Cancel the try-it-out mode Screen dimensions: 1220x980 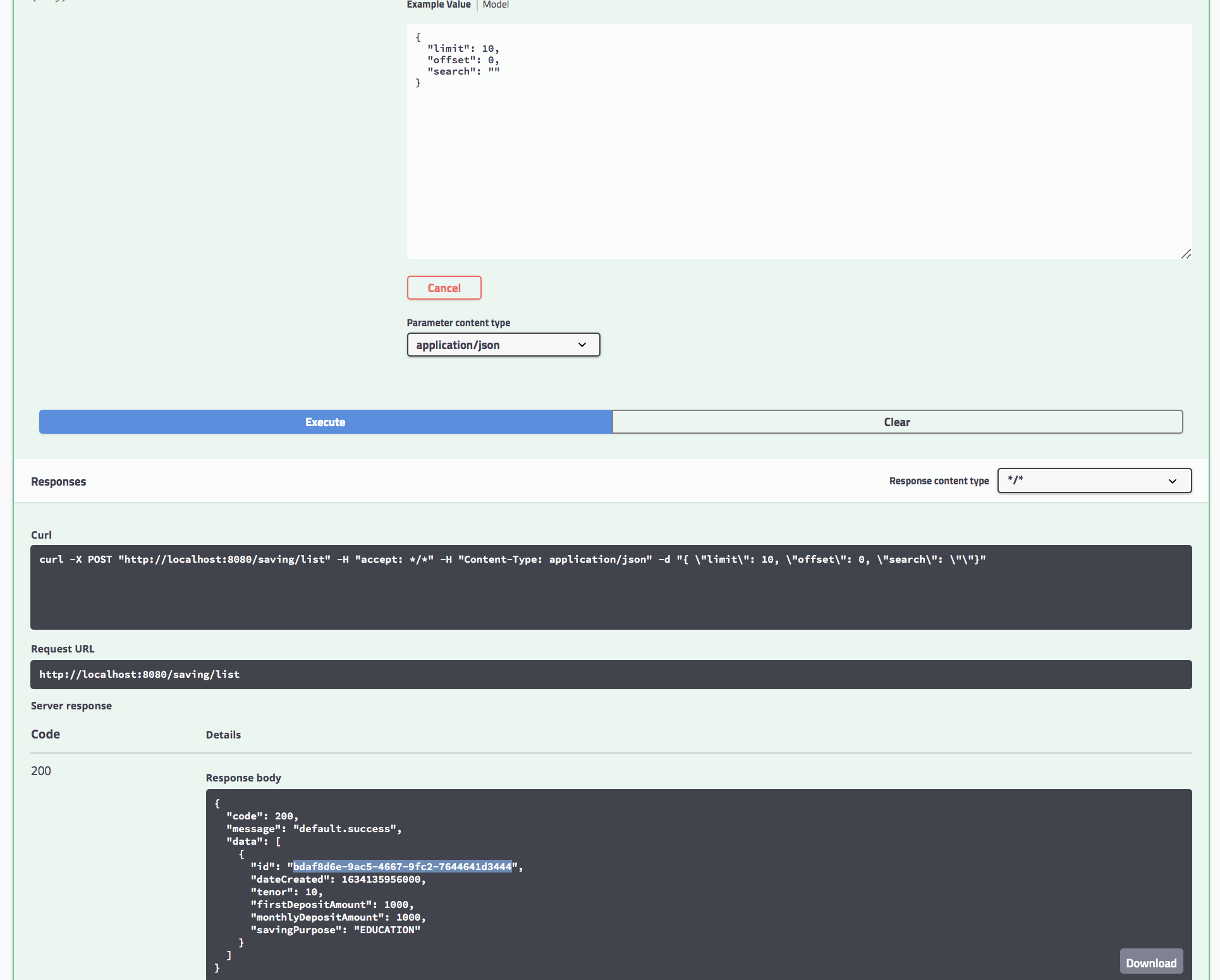click(444, 288)
